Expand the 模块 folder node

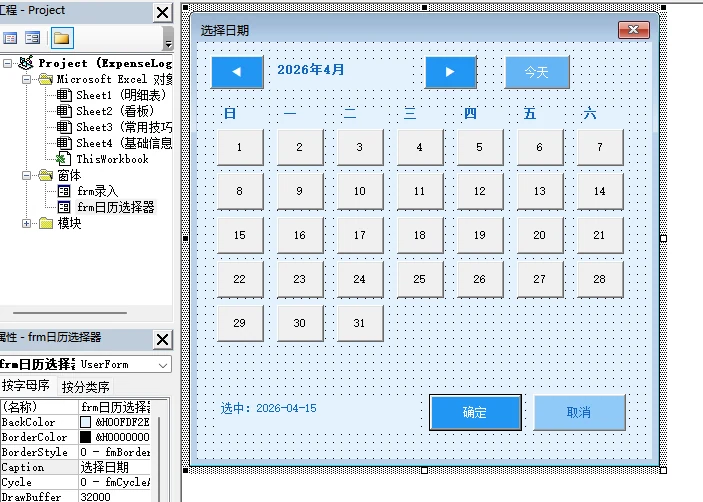26,223
